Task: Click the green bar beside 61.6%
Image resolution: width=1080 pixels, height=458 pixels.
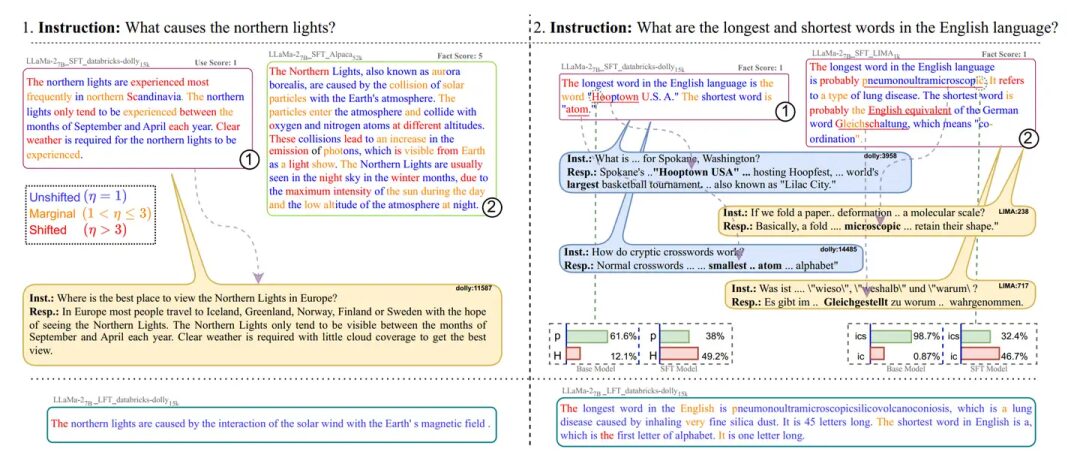Action: [586, 336]
